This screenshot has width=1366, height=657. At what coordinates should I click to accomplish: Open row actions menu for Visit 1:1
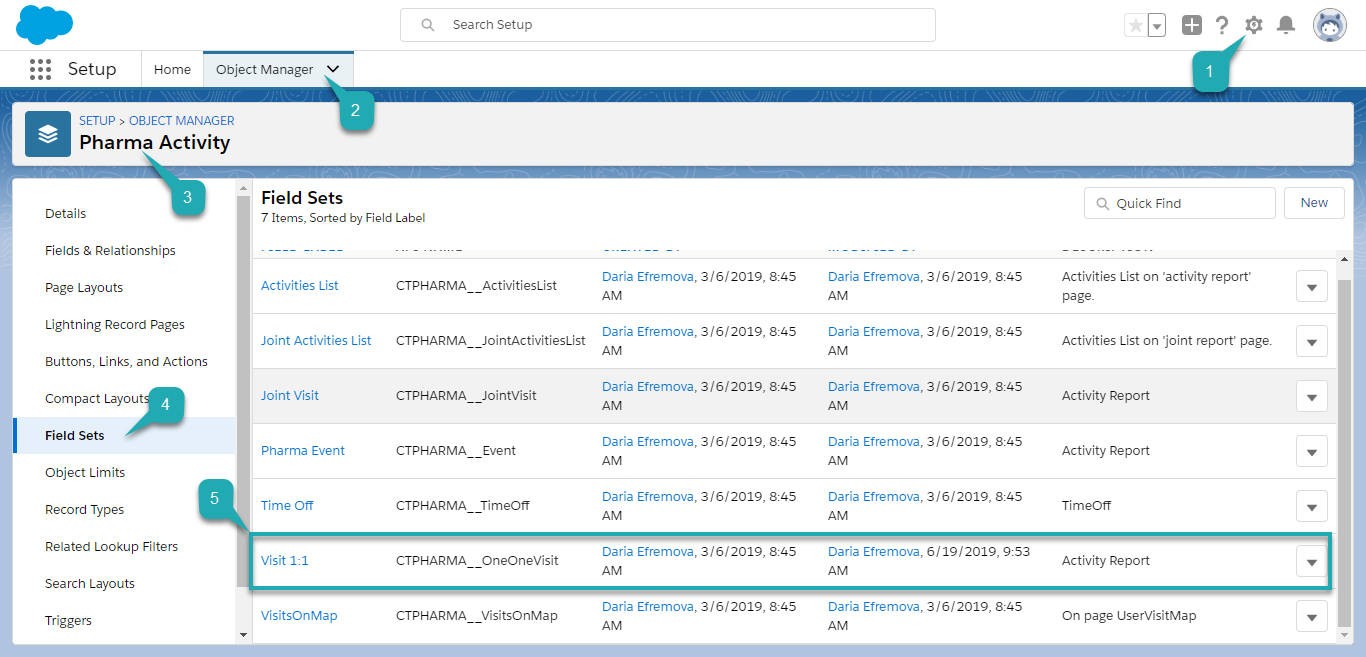1311,562
